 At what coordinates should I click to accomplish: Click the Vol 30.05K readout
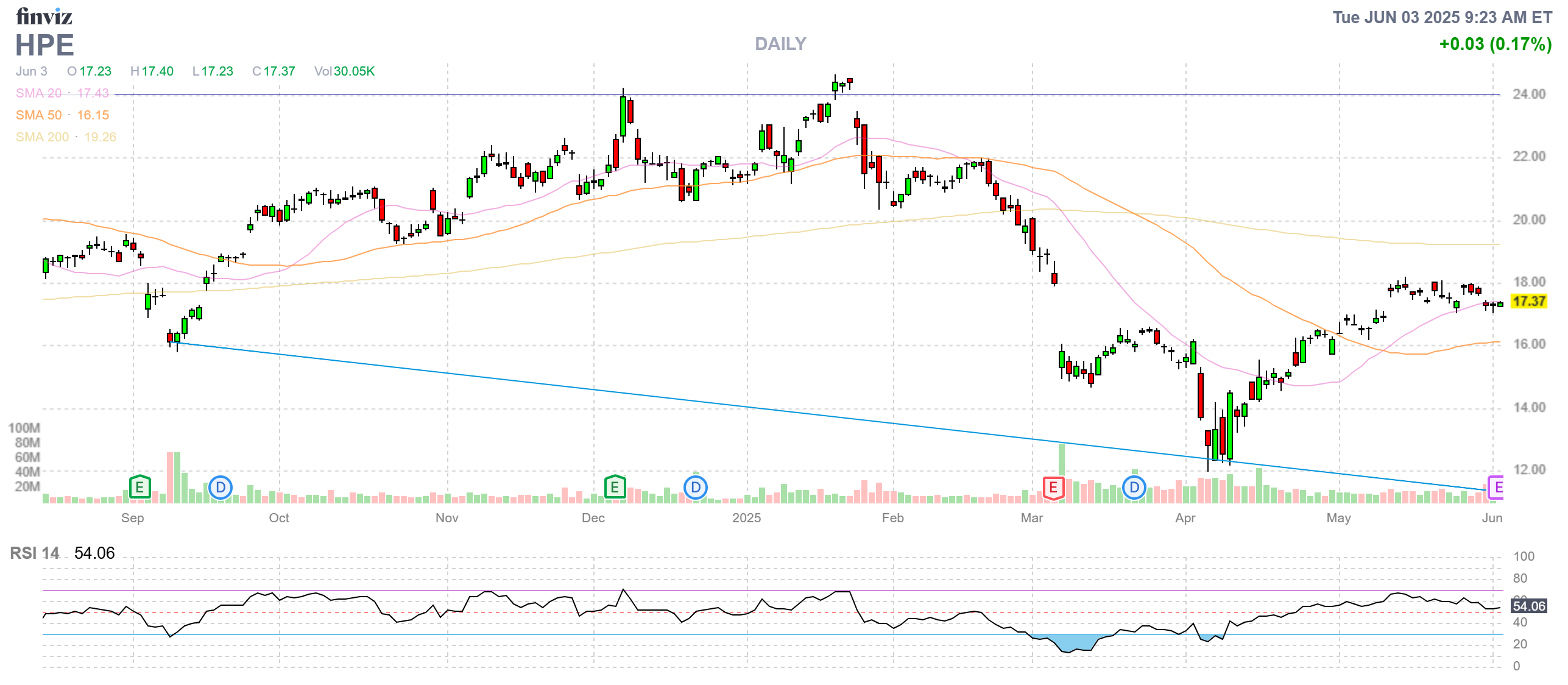point(344,71)
